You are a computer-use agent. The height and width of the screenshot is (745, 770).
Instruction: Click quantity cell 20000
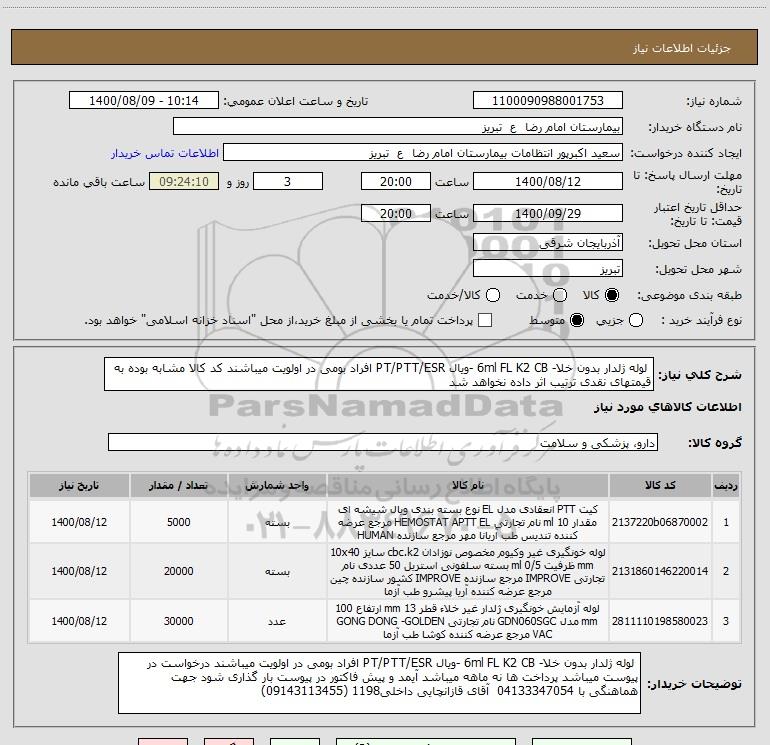click(x=179, y=571)
